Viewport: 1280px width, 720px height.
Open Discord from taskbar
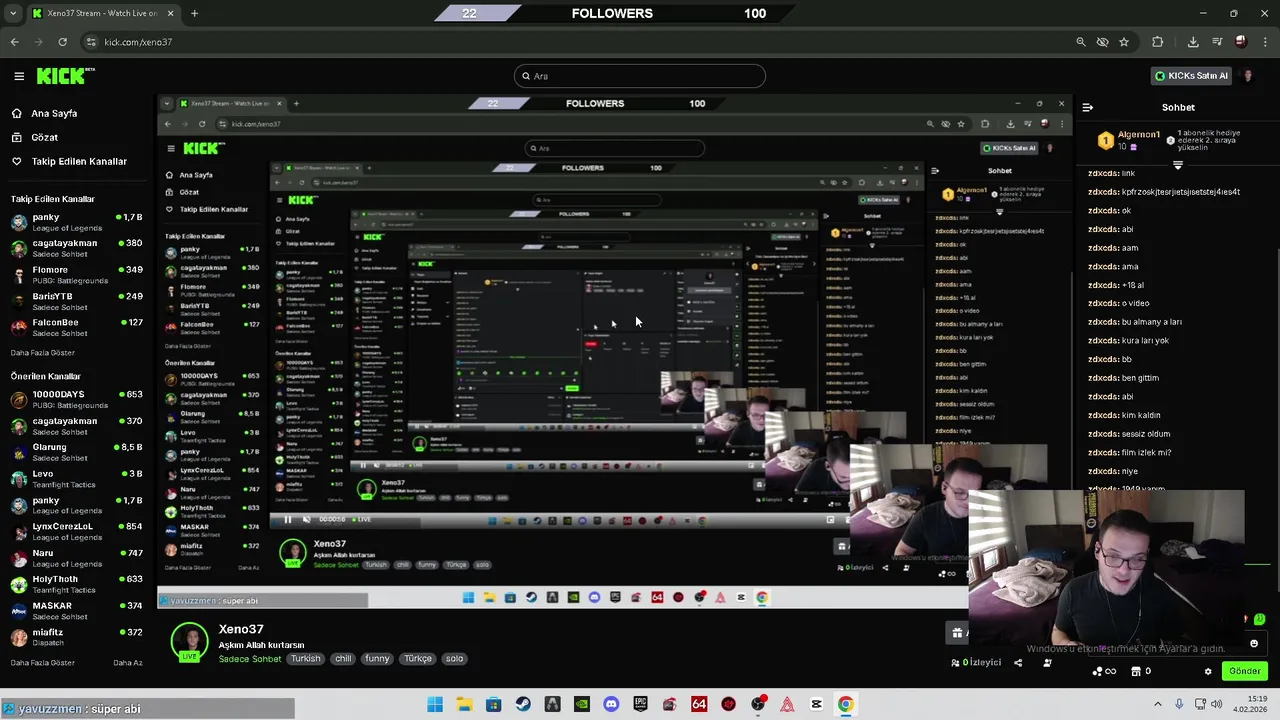611,704
